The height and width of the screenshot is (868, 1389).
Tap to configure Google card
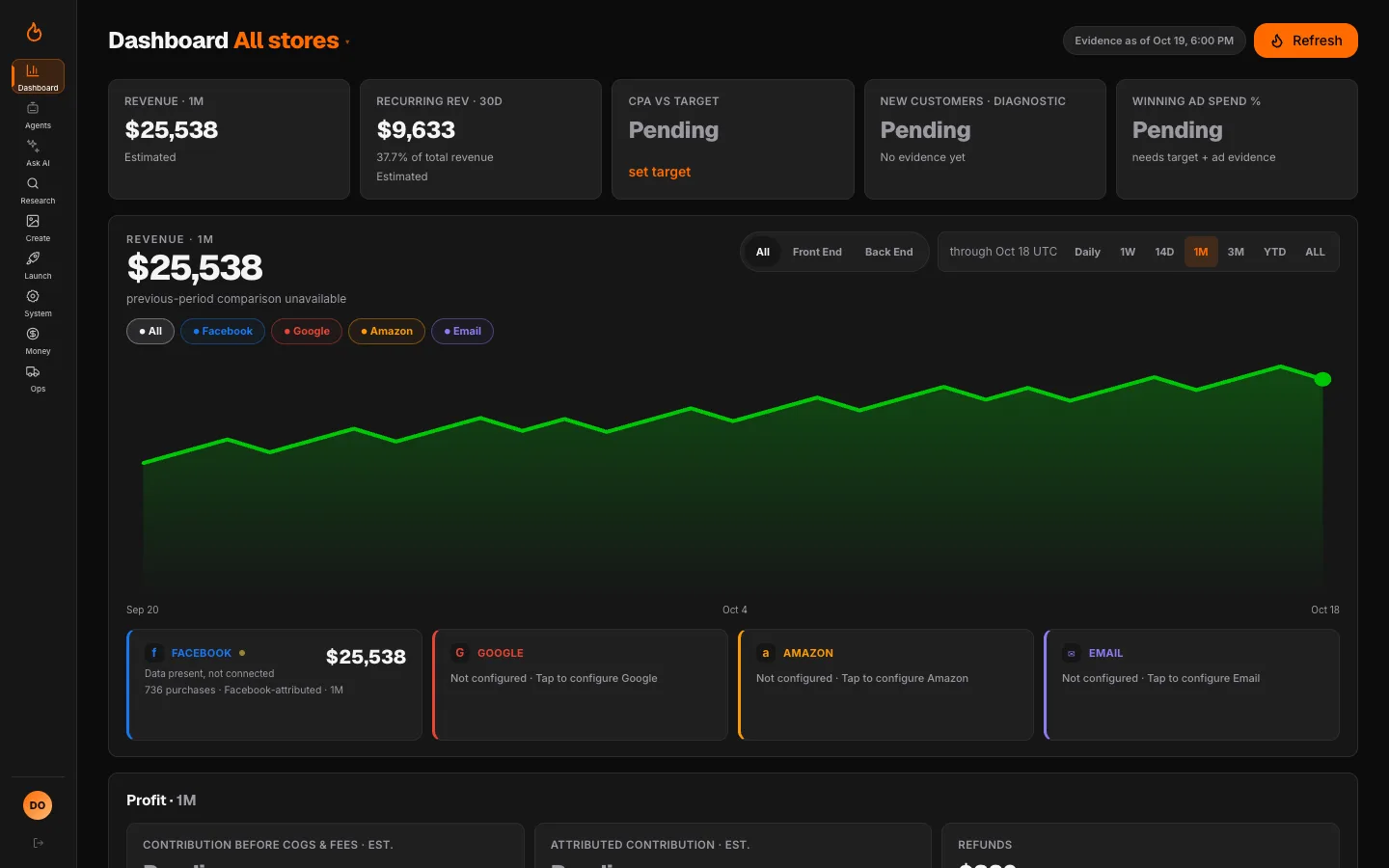[x=580, y=685]
